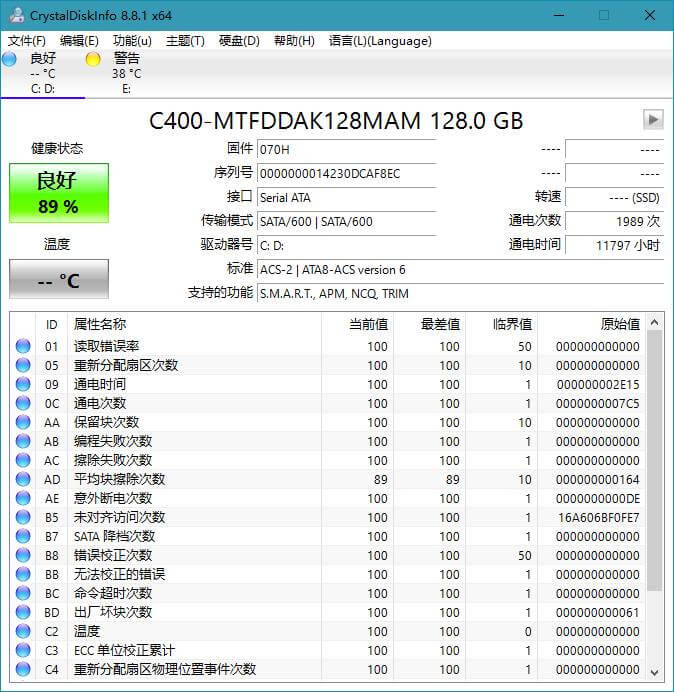The height and width of the screenshot is (692, 674).
Task: Open the 语言(L)(Language) menu
Action: click(380, 41)
